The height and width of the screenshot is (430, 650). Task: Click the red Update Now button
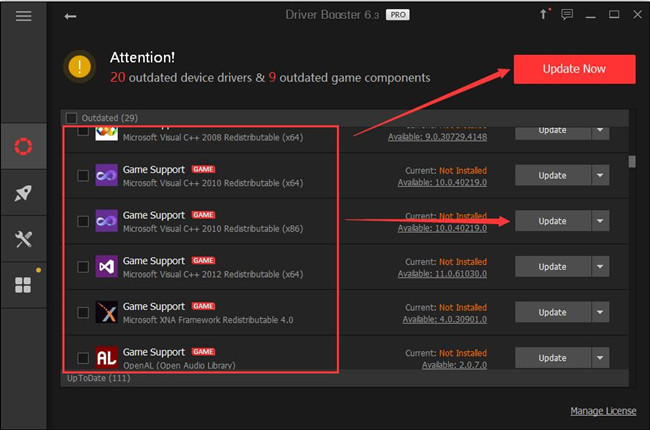pyautogui.click(x=574, y=69)
